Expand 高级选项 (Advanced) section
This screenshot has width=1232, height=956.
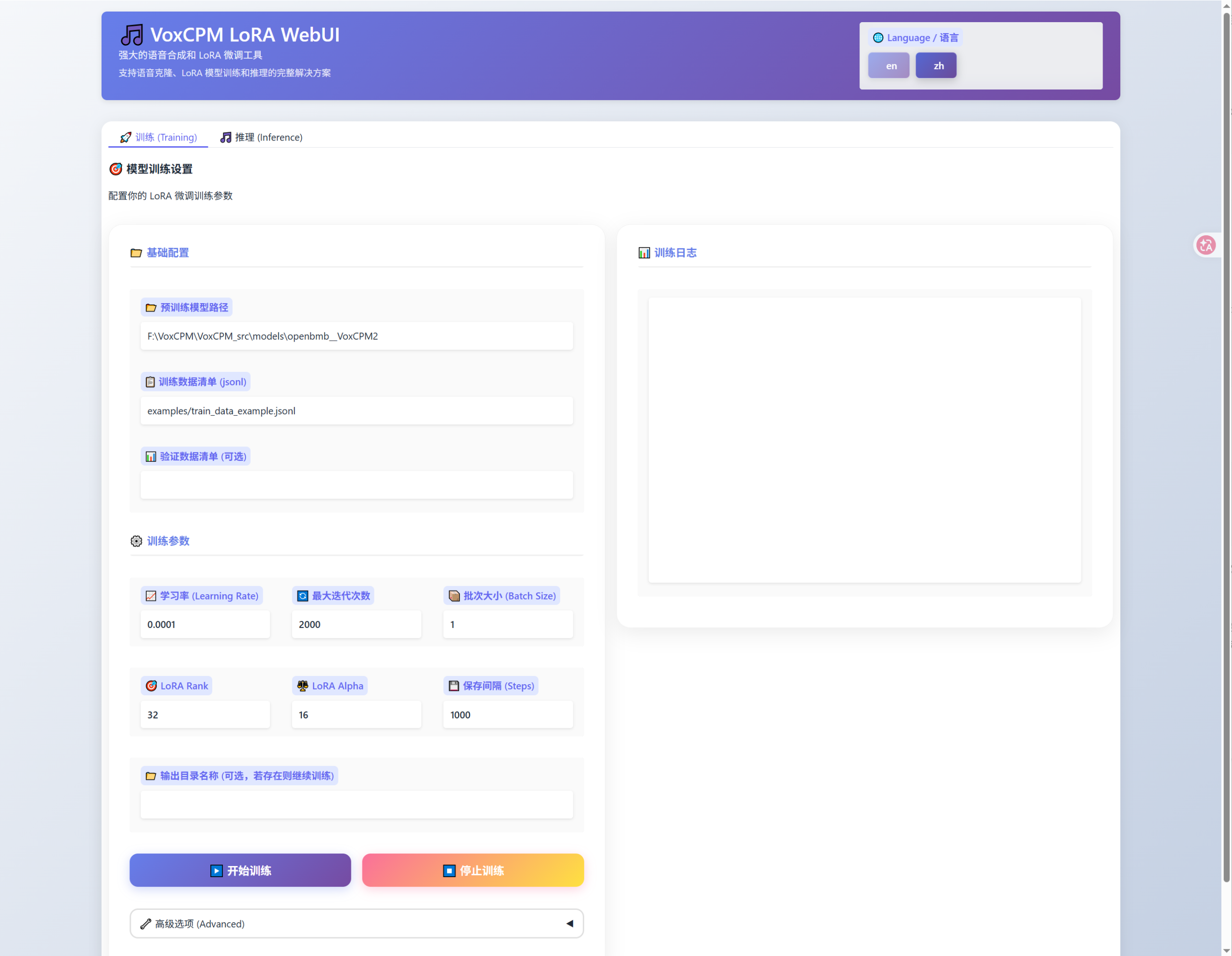357,923
